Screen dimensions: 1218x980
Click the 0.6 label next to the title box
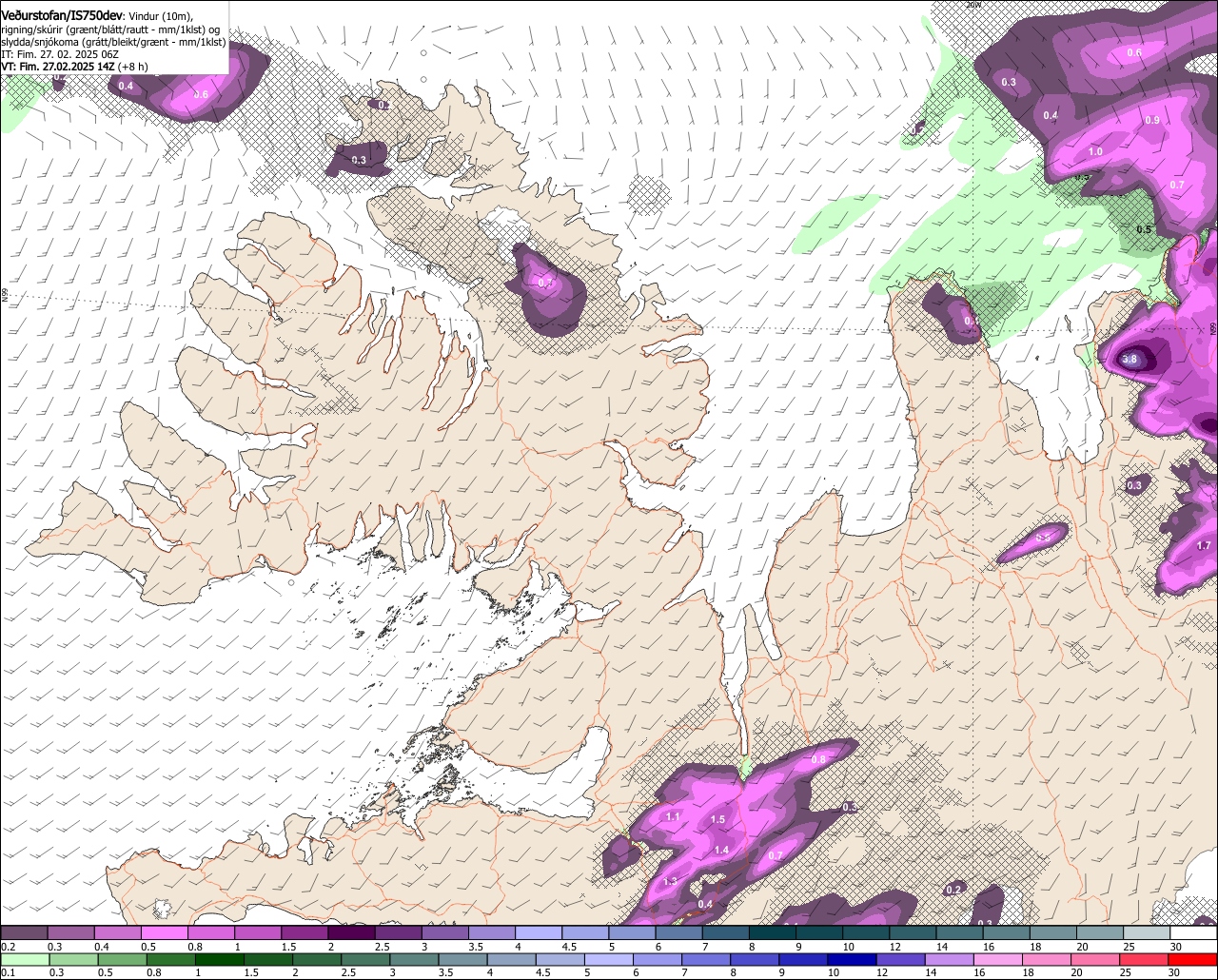[x=201, y=94]
